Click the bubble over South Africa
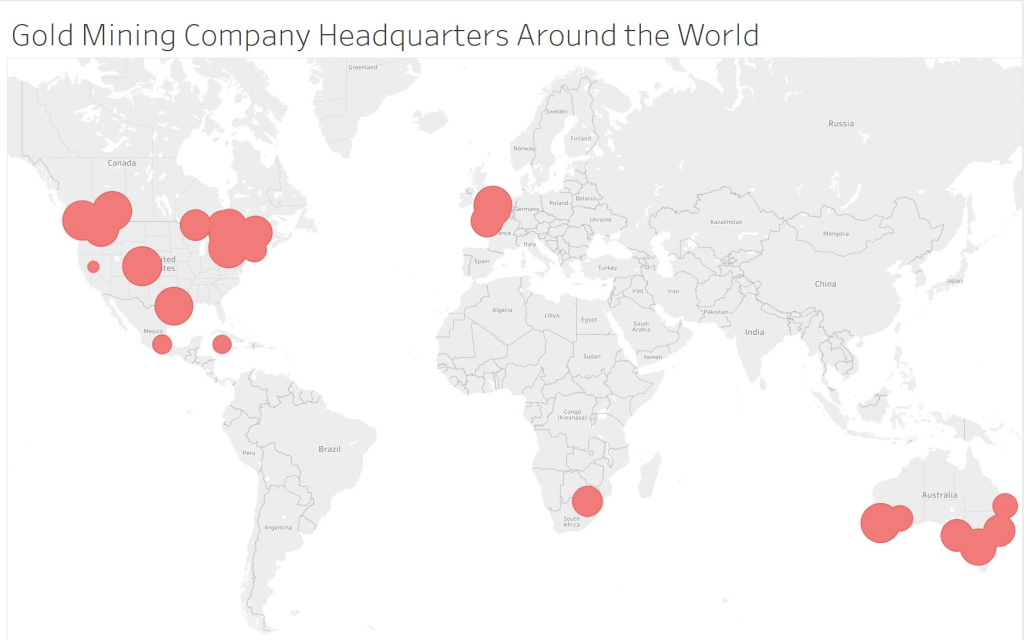The width and height of the screenshot is (1024, 640). [x=588, y=503]
